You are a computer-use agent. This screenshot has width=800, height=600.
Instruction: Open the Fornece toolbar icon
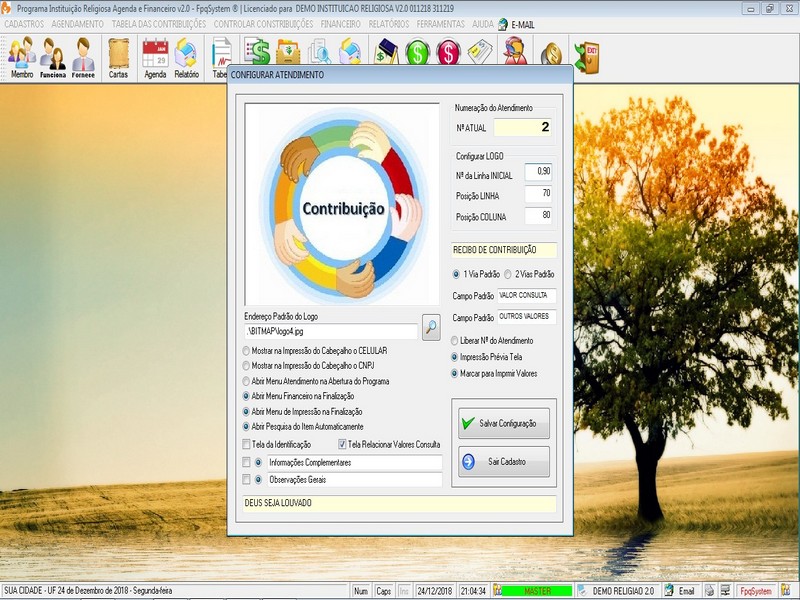(x=83, y=58)
